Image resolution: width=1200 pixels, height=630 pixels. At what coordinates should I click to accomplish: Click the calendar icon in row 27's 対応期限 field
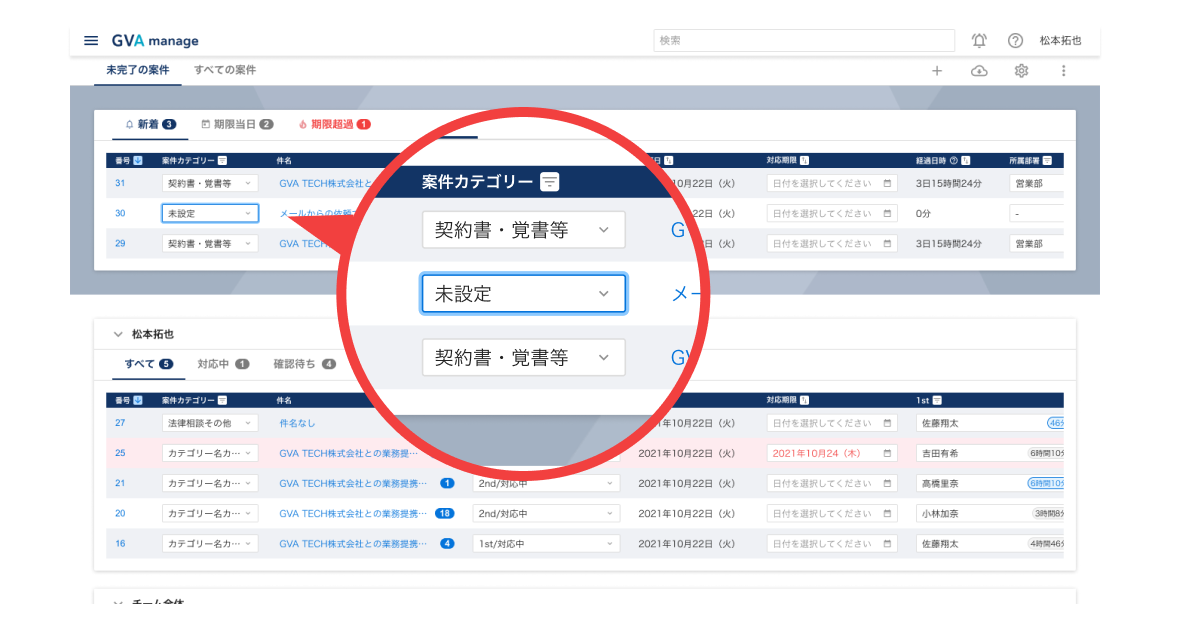pos(889,422)
